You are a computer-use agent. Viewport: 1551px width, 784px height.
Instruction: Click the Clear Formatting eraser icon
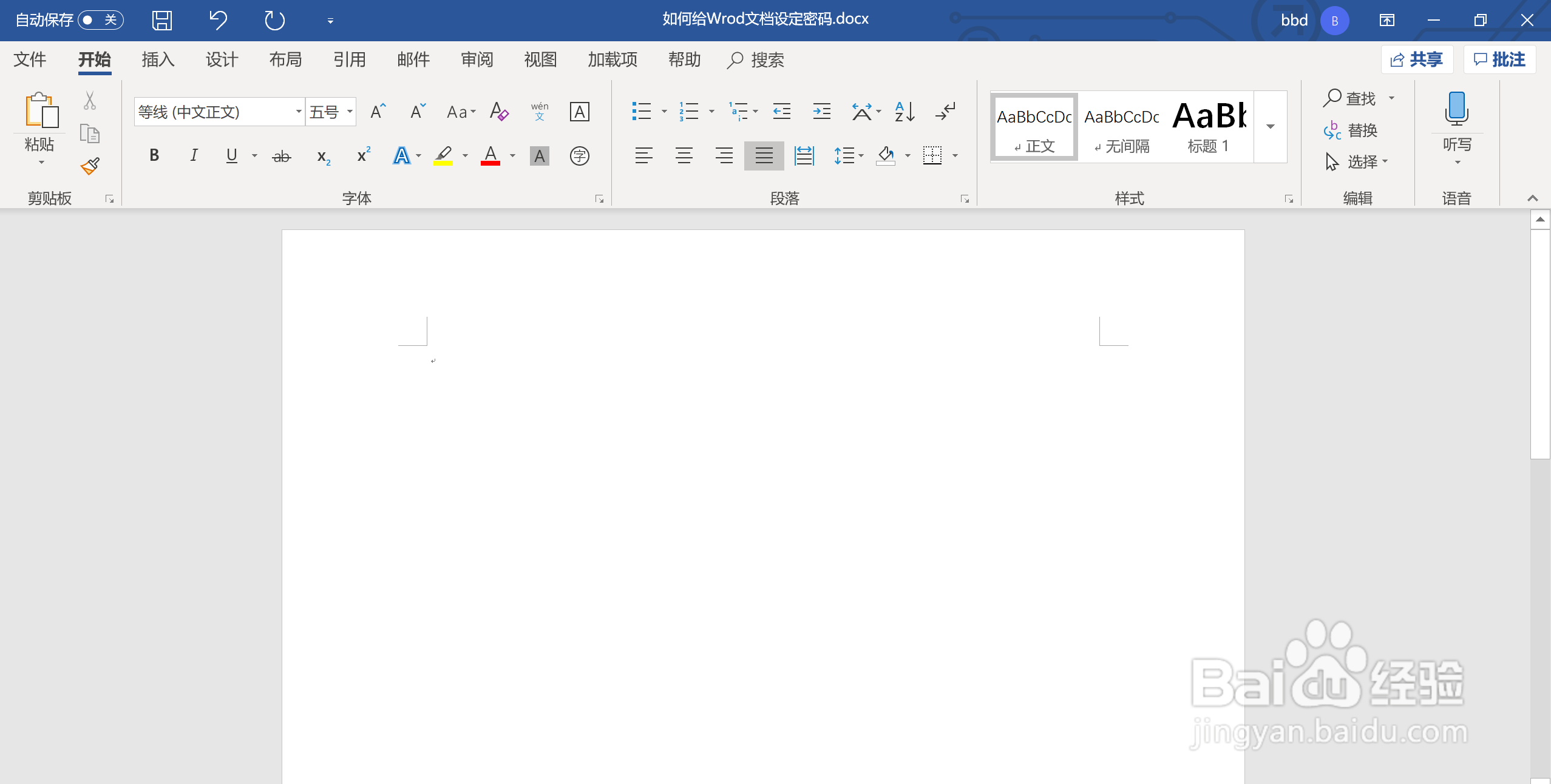click(499, 112)
